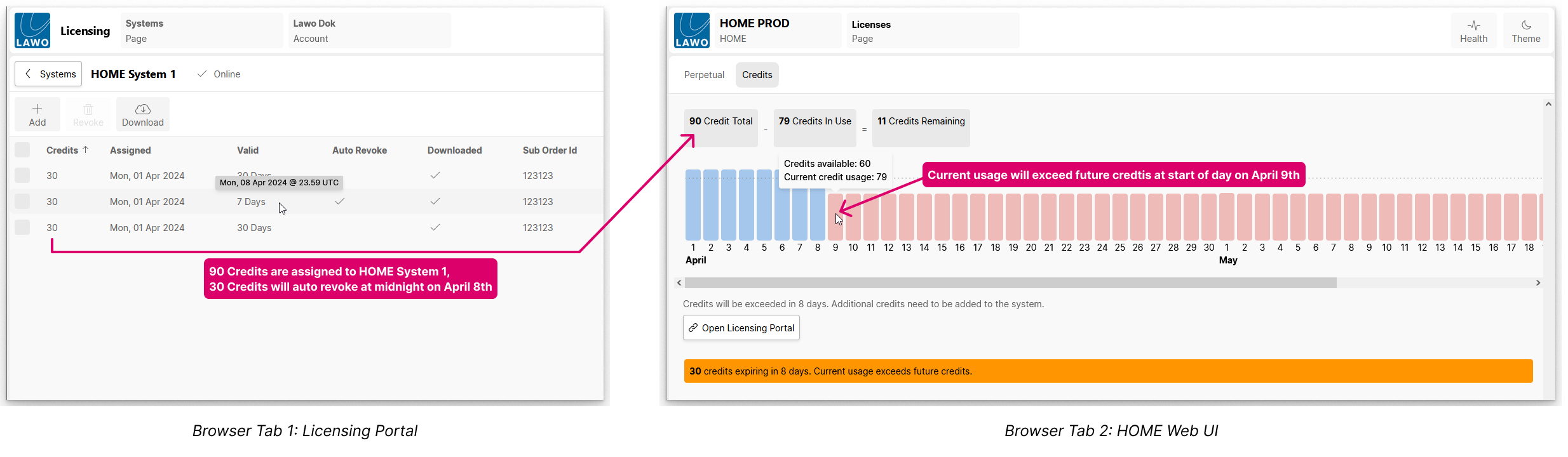Click the Revoke trash icon
1568x457 pixels.
click(88, 109)
